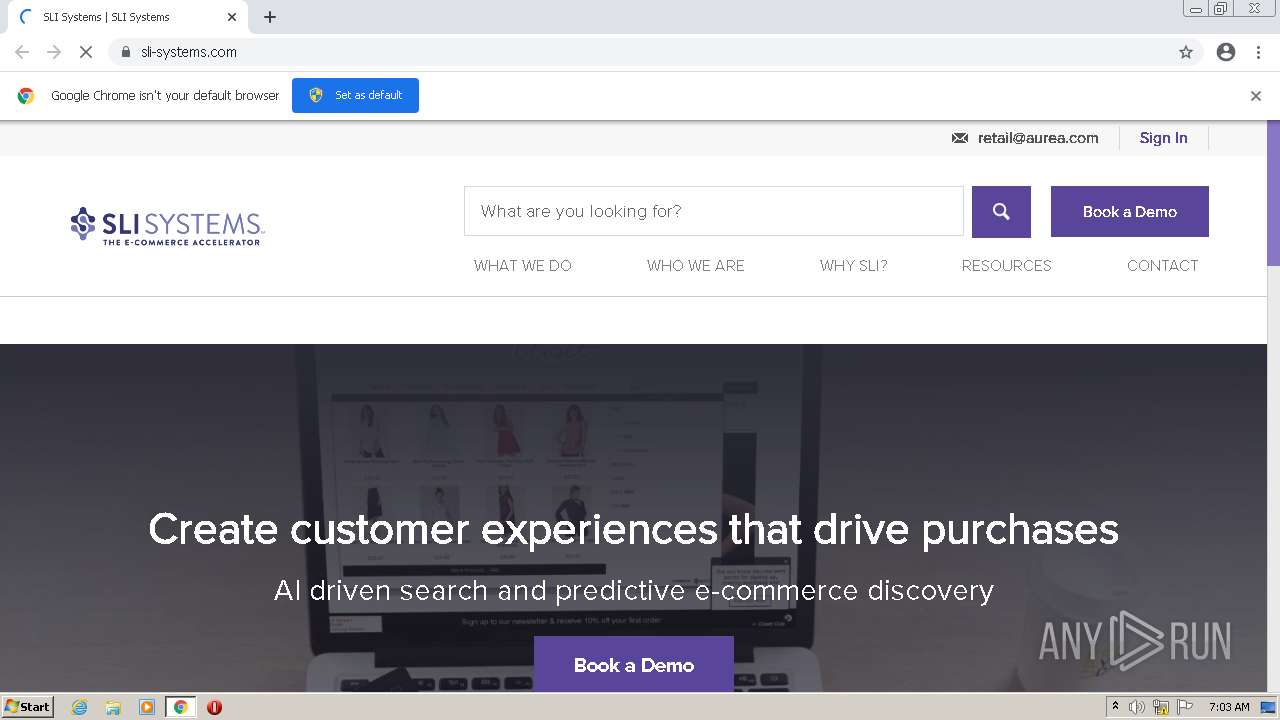
Task: Bookmark this page with star icon
Action: [1186, 52]
